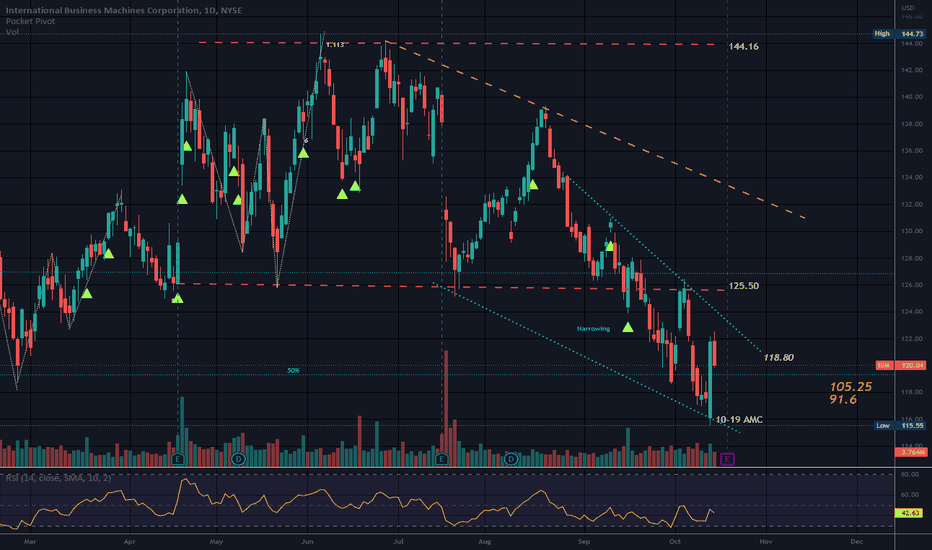This screenshot has height=550, width=932.
Task: Click the Jun label on time axis
Action: tap(307, 542)
